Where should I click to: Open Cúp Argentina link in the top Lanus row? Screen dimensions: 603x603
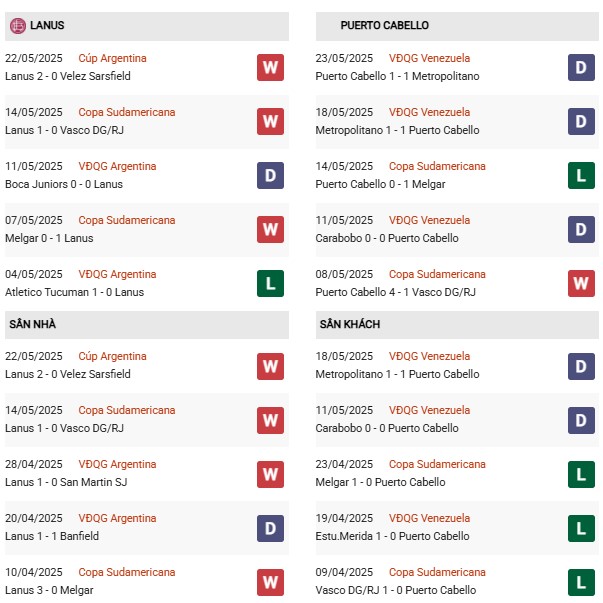point(112,58)
